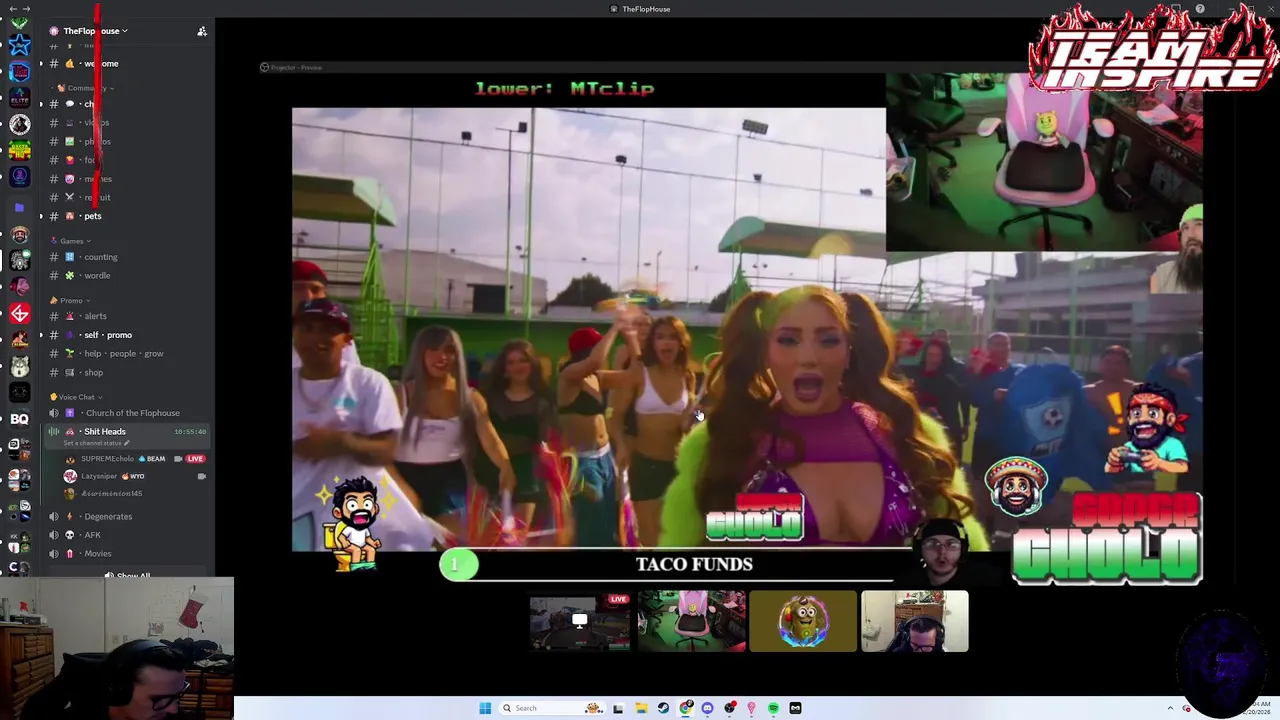Click camera icon on SUPREMEcholo row
The image size is (1280, 720).
[x=178, y=459]
